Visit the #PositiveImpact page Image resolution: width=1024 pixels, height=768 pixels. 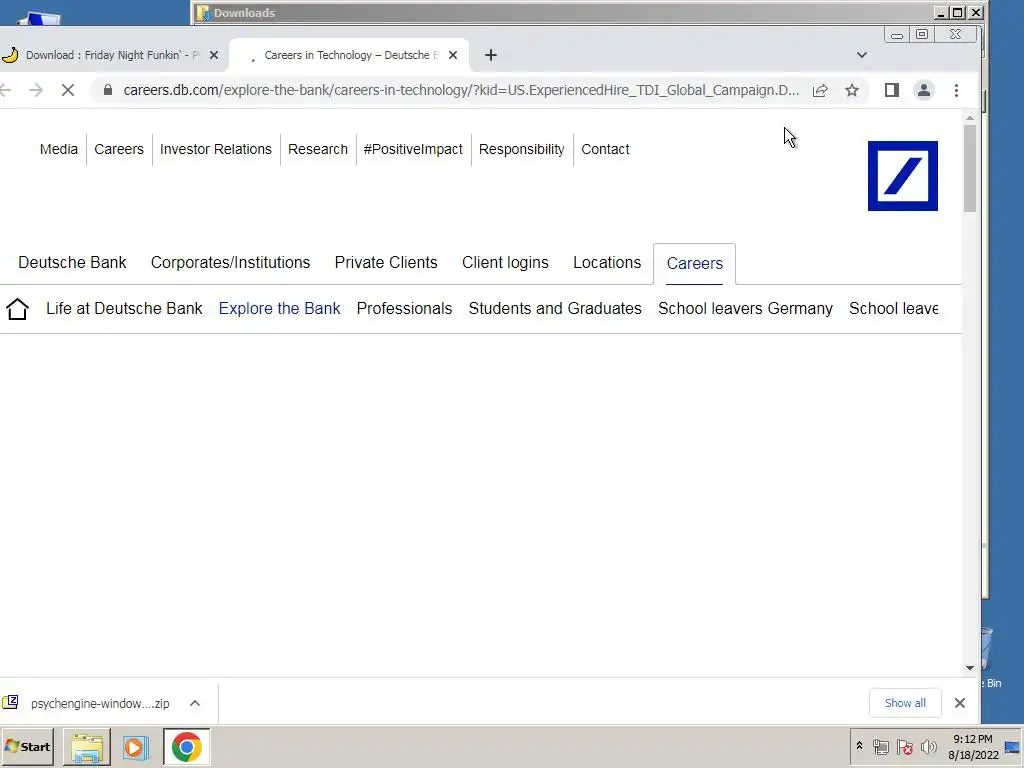pyautogui.click(x=413, y=150)
